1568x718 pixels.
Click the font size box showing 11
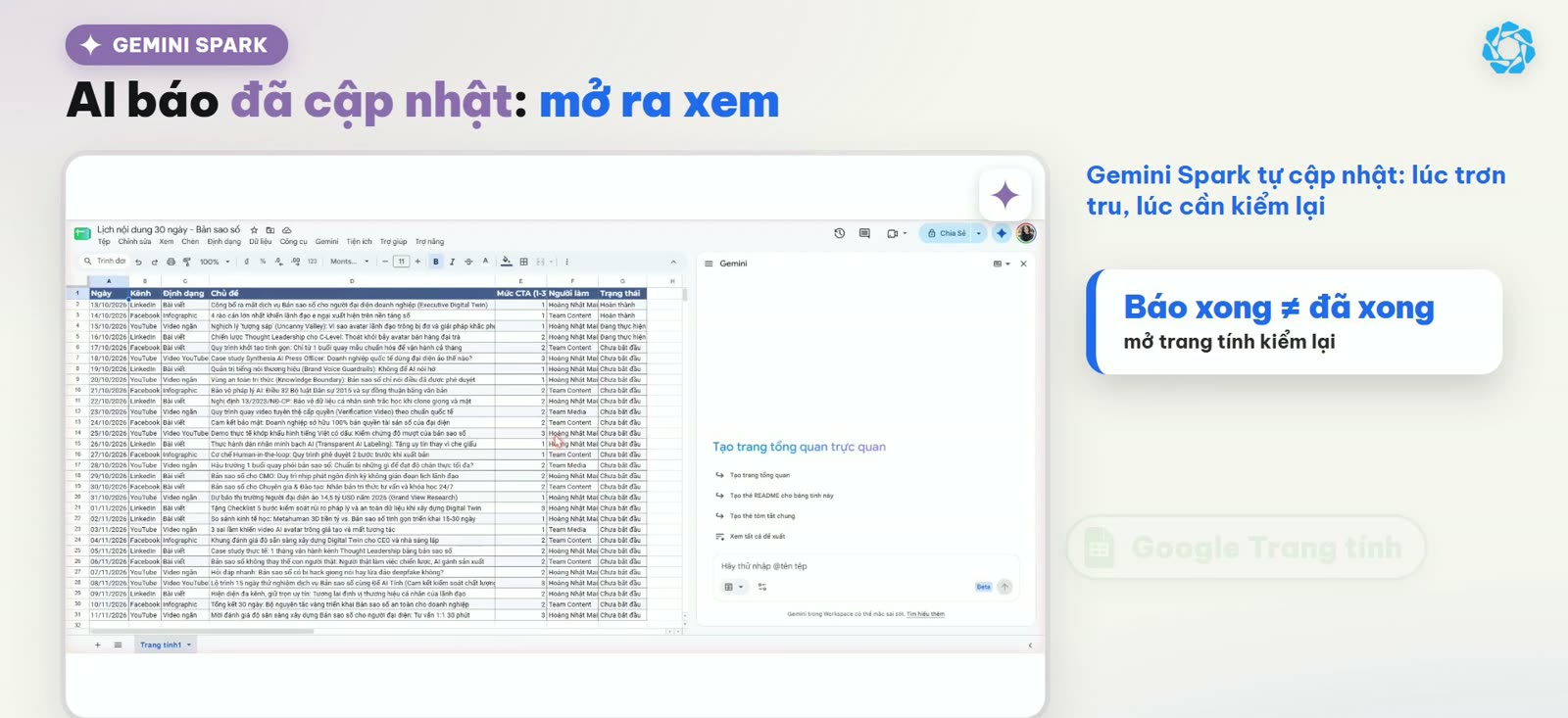(401, 262)
